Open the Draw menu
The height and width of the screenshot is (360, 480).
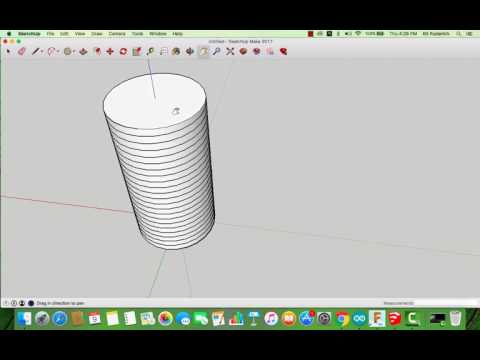pos(97,34)
